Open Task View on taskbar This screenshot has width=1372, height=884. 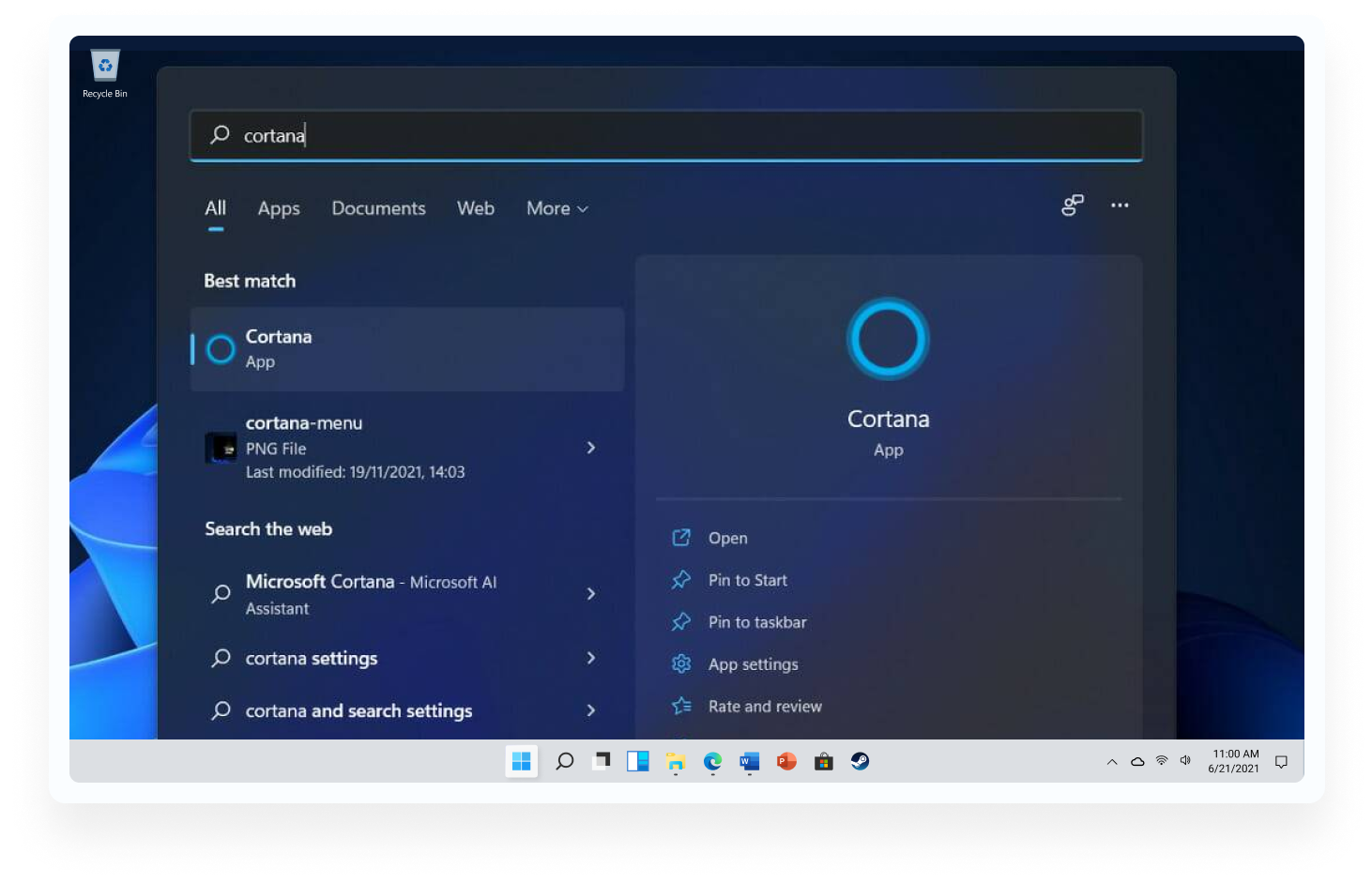pyautogui.click(x=602, y=761)
